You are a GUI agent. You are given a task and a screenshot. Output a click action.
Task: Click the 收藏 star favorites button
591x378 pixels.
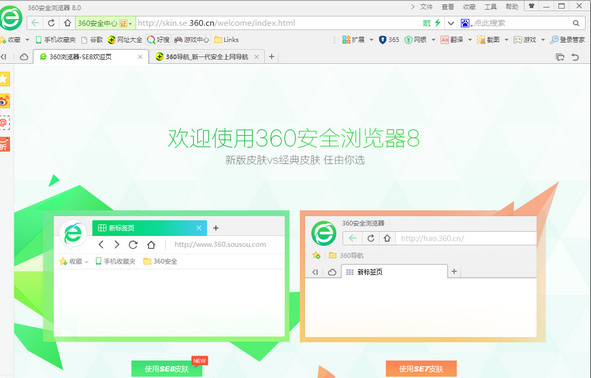[11, 40]
